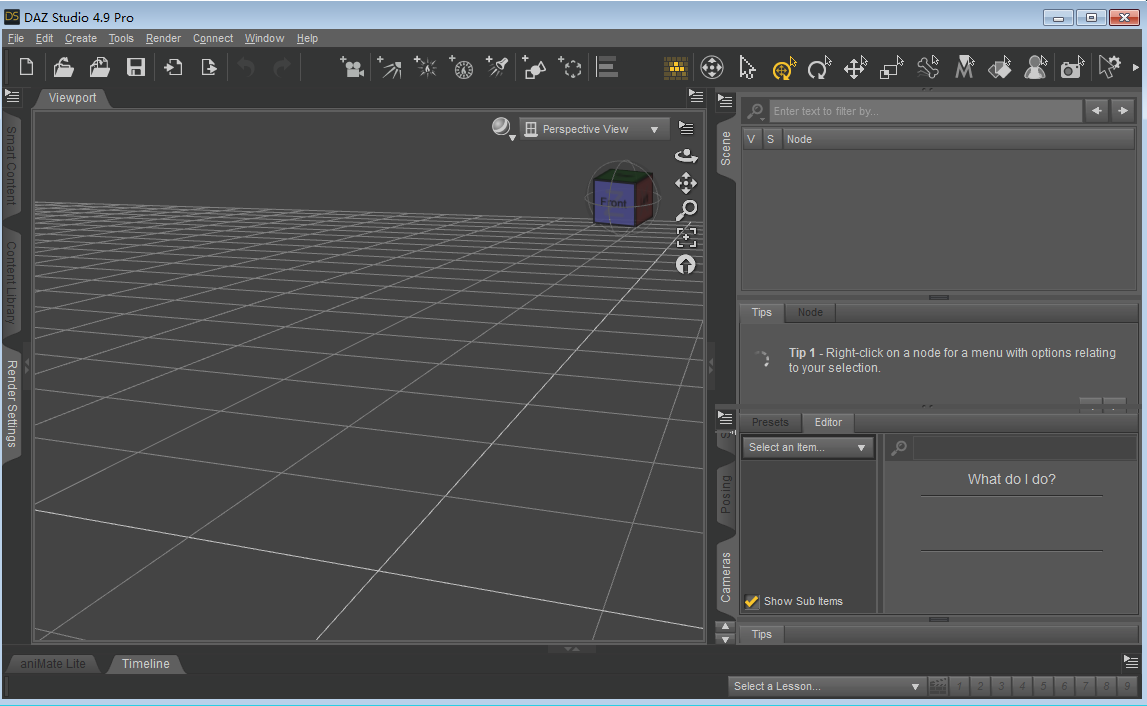
Task: Open the Timeline pane options menu
Action: (1131, 662)
